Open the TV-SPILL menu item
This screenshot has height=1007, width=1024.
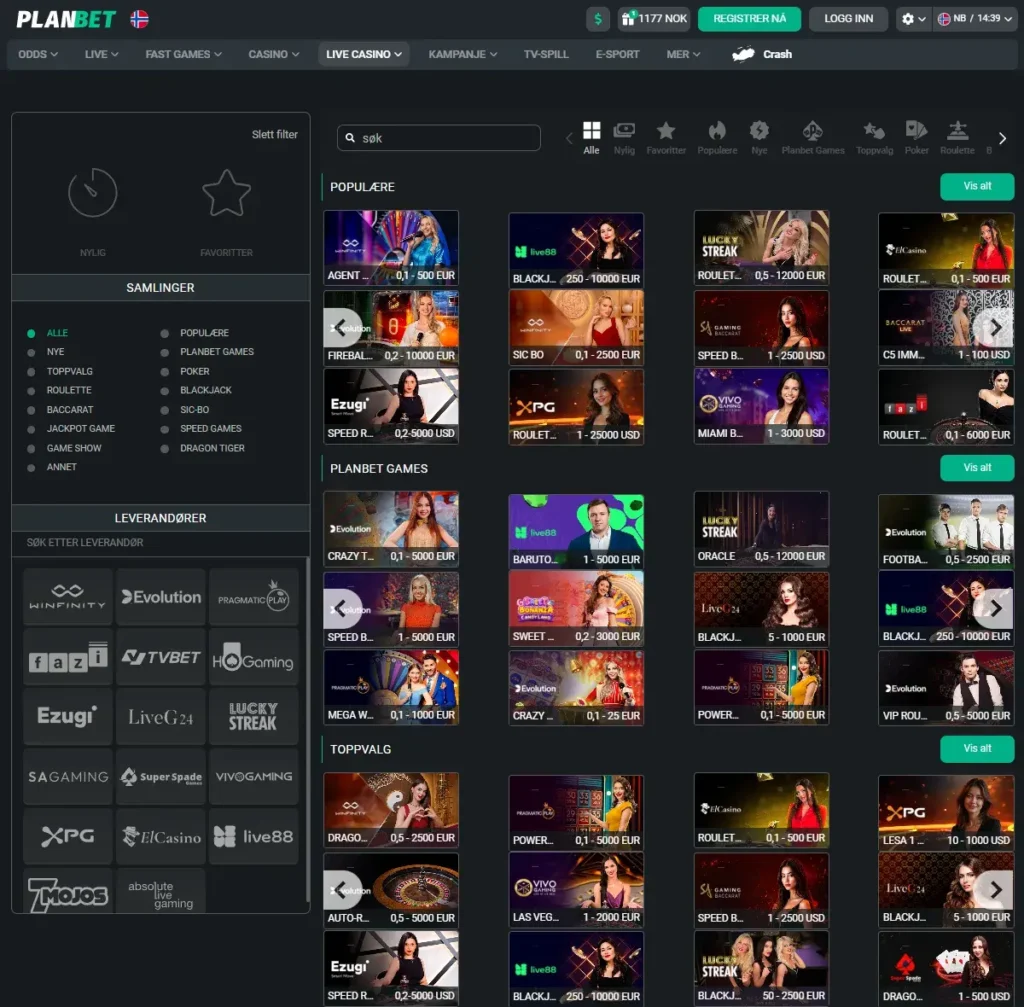tap(546, 54)
